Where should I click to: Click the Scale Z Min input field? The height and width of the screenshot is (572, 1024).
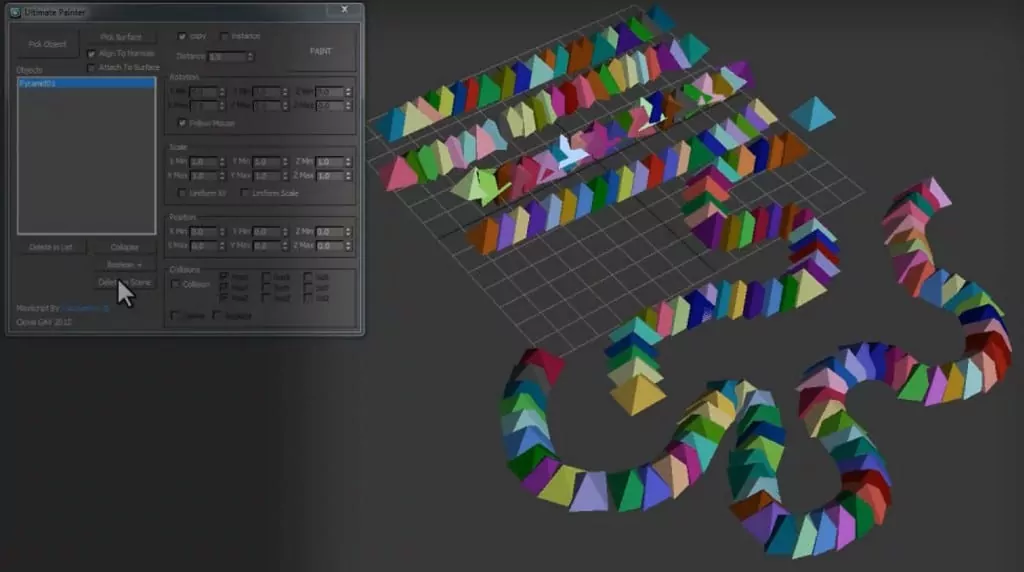(329, 162)
